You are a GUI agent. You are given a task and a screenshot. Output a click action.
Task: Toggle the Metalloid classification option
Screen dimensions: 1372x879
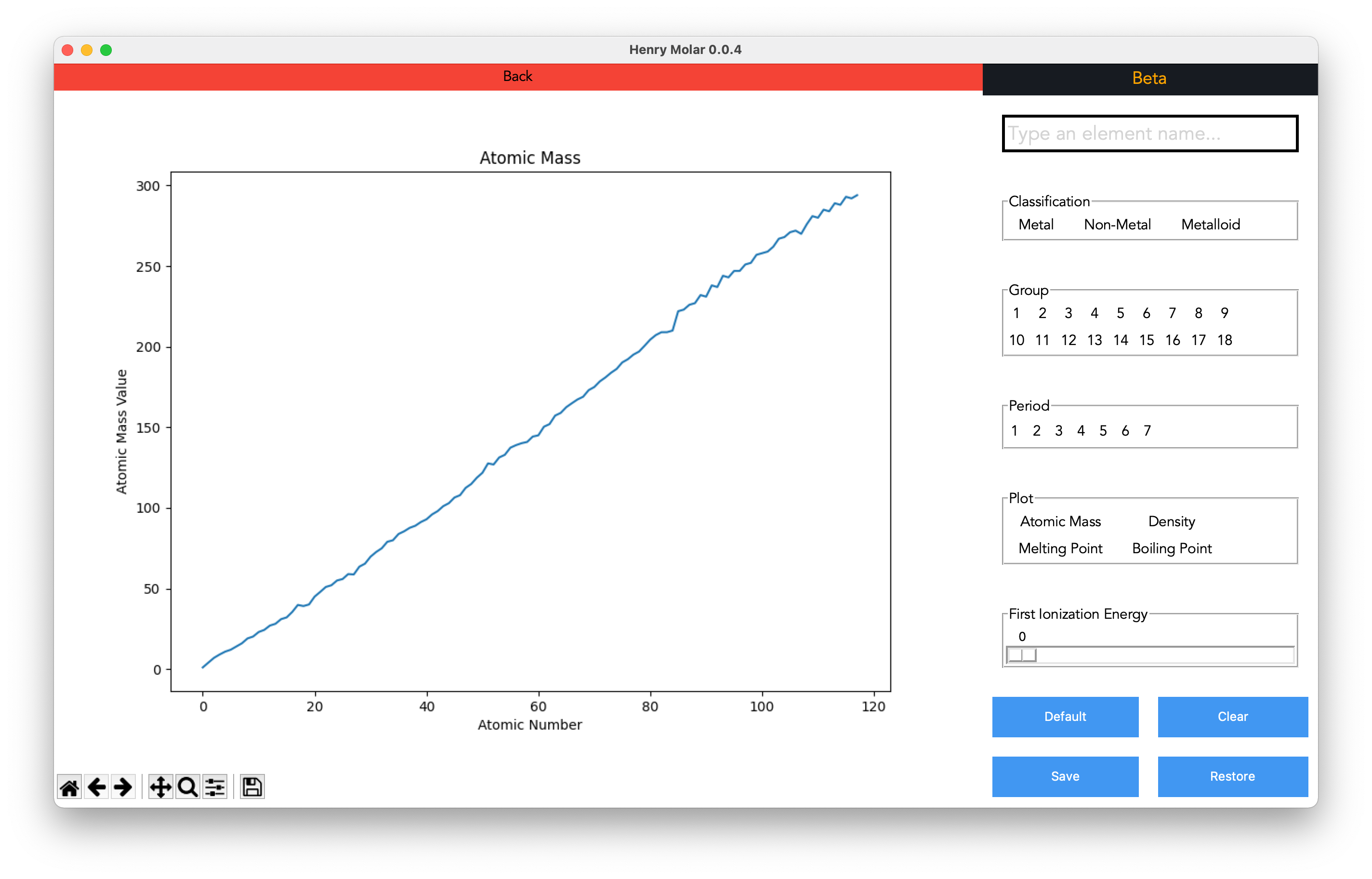(1210, 224)
